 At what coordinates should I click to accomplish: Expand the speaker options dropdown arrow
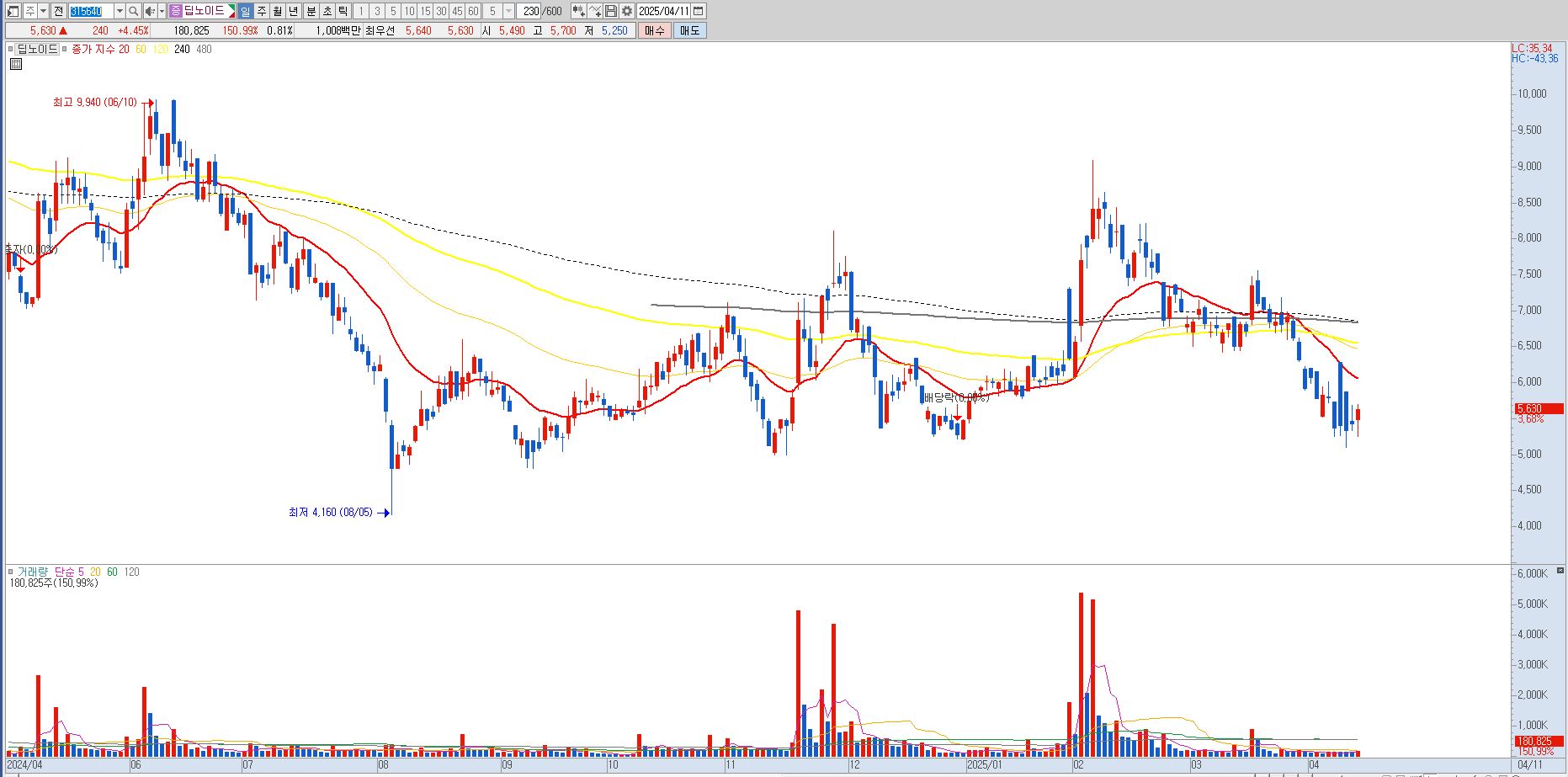click(x=162, y=11)
